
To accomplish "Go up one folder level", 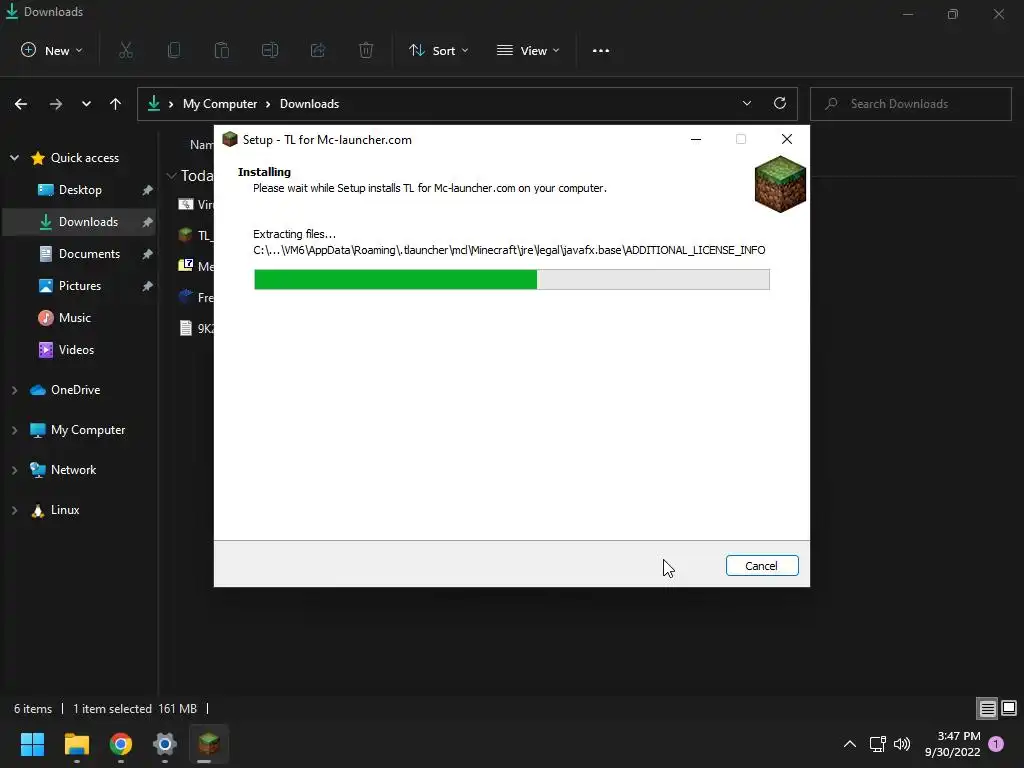I will (116, 104).
